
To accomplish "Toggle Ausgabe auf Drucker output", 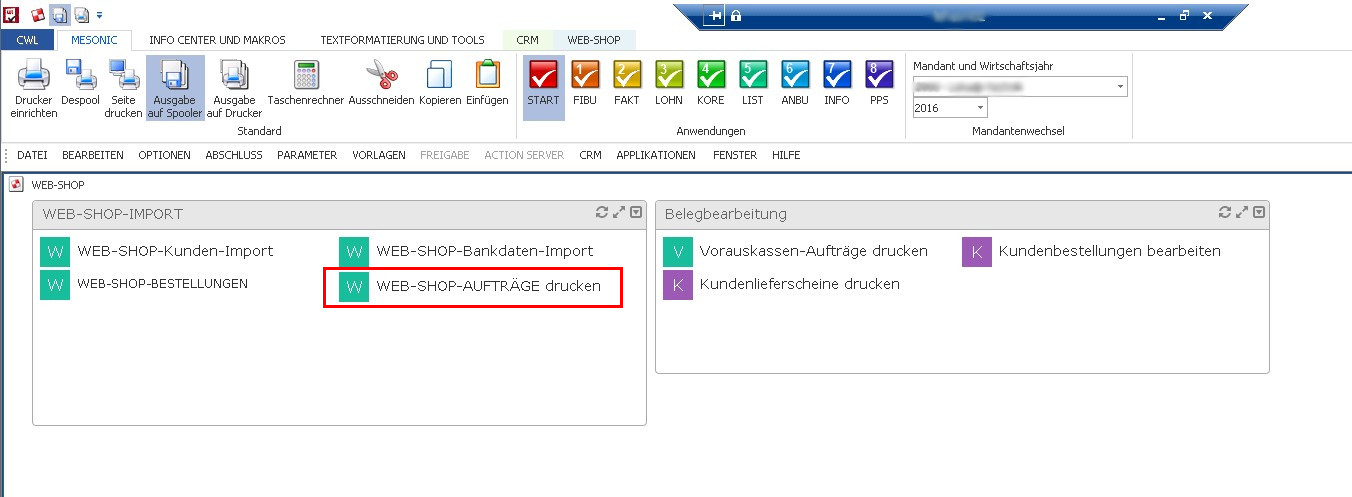I will click(x=235, y=88).
